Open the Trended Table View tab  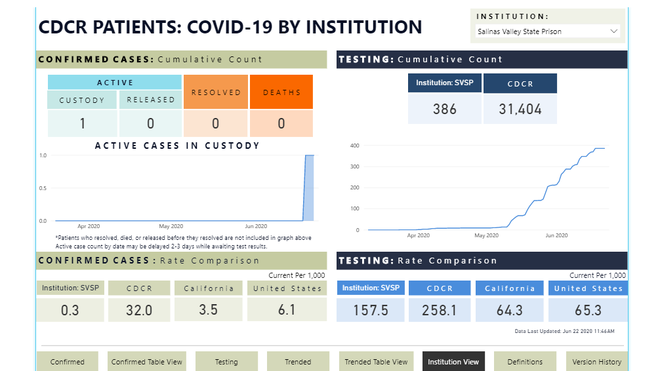tap(376, 361)
